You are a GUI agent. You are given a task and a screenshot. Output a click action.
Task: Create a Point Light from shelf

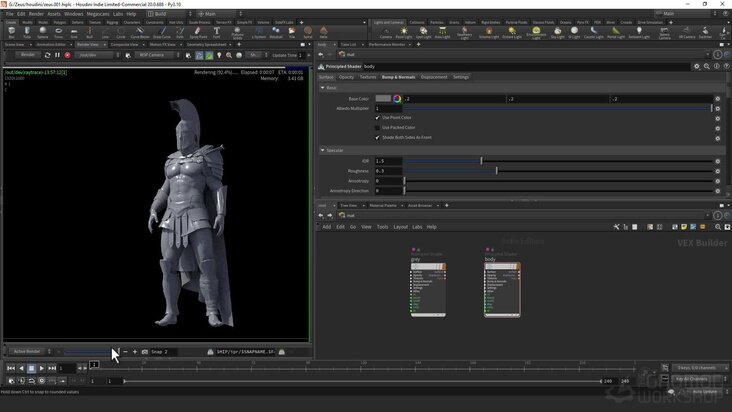click(404, 32)
